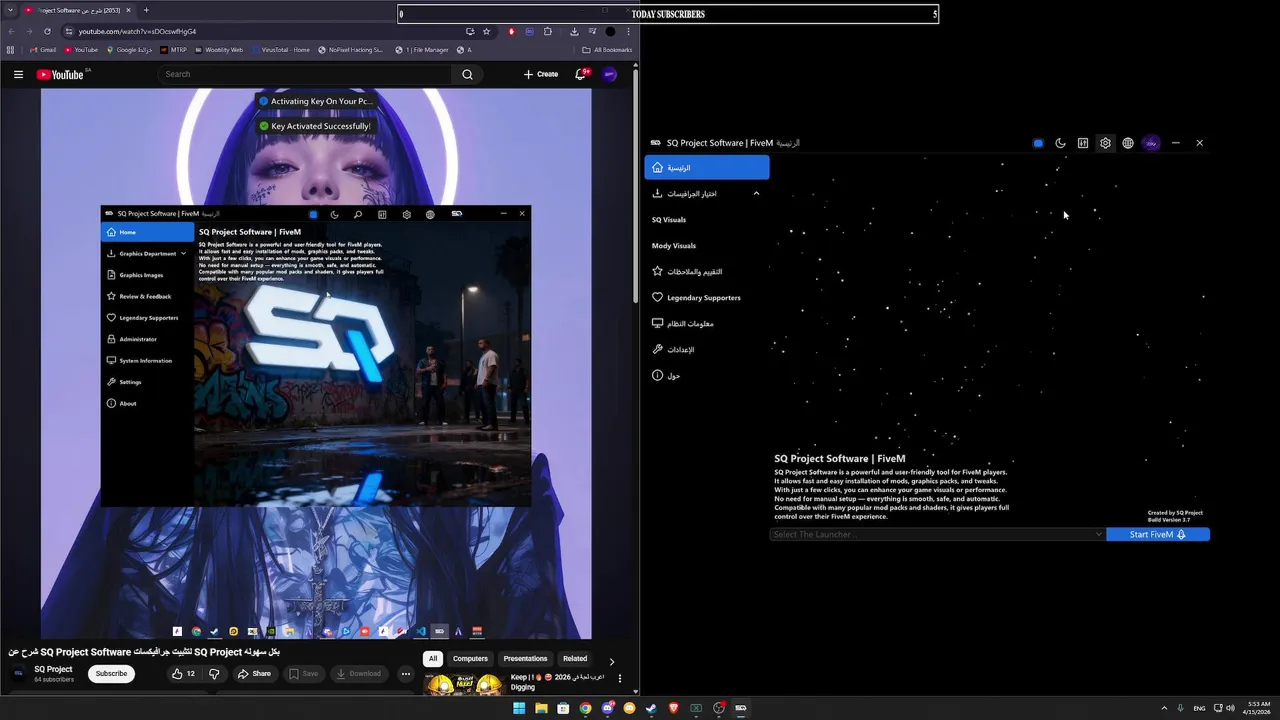
Task: Open Steam from the taskbar
Action: point(651,708)
